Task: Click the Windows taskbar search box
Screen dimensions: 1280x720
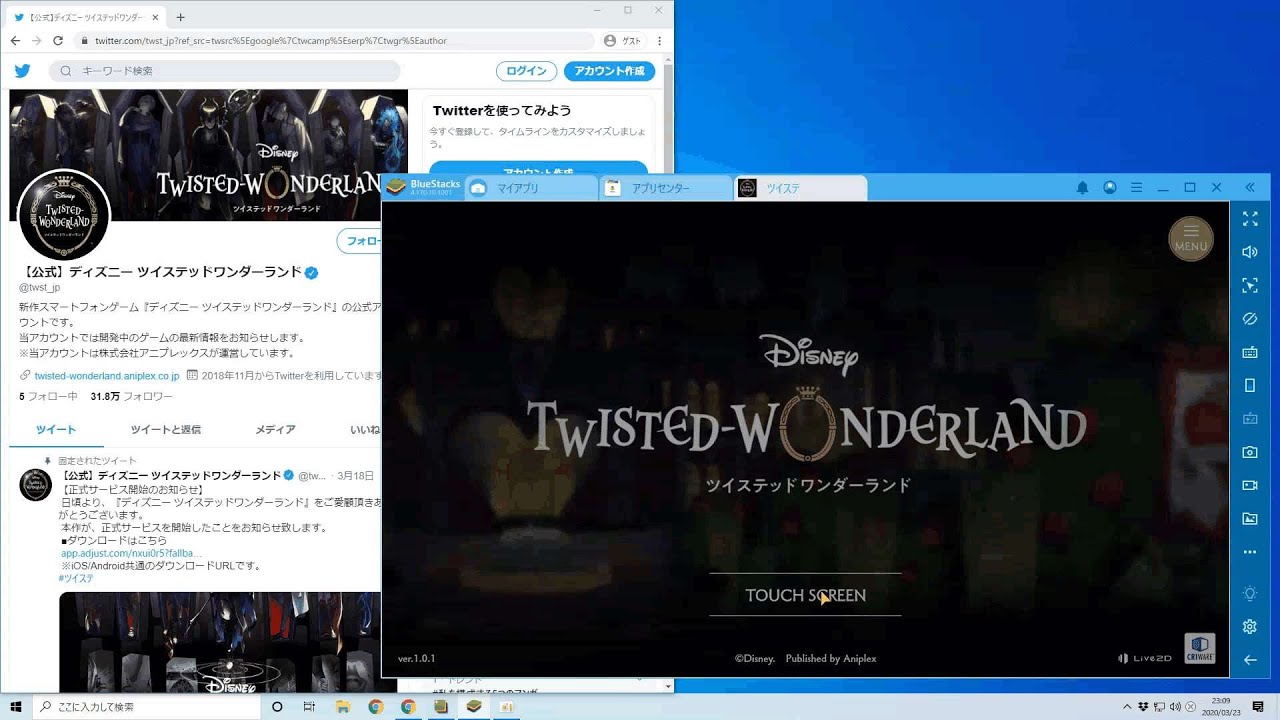Action: pos(146,707)
